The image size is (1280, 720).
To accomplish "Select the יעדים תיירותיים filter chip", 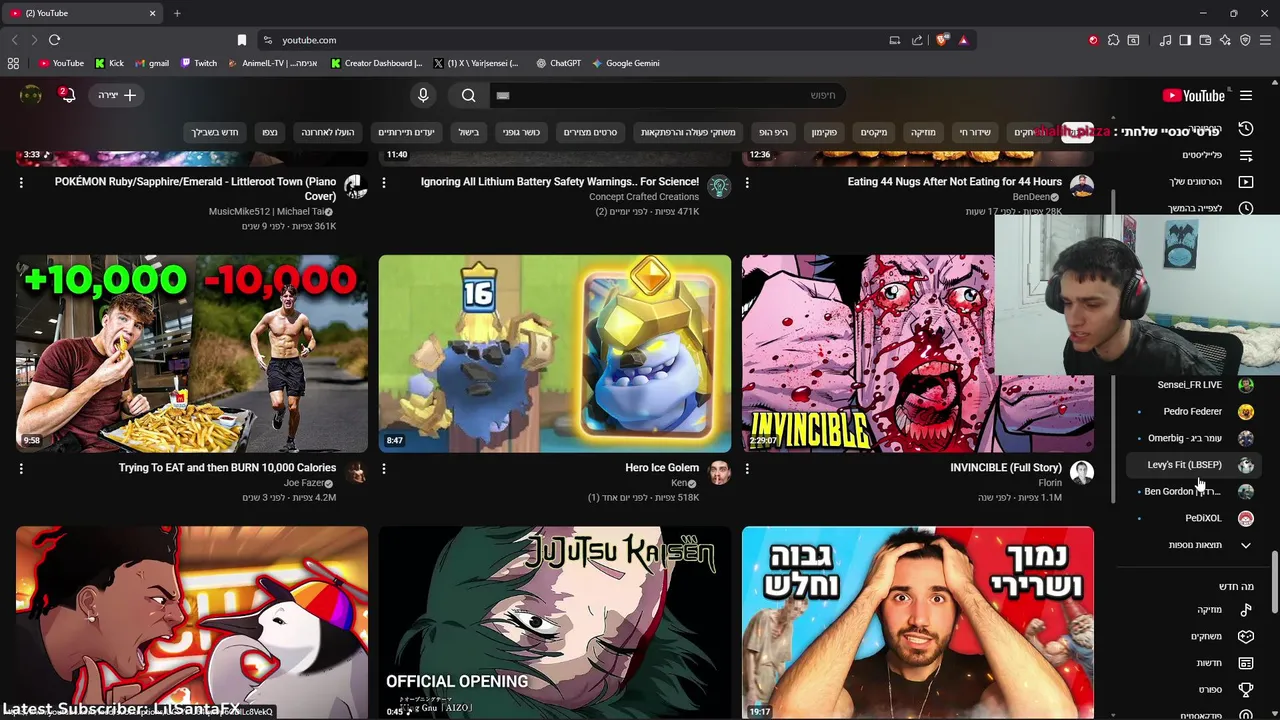I will [x=406, y=132].
